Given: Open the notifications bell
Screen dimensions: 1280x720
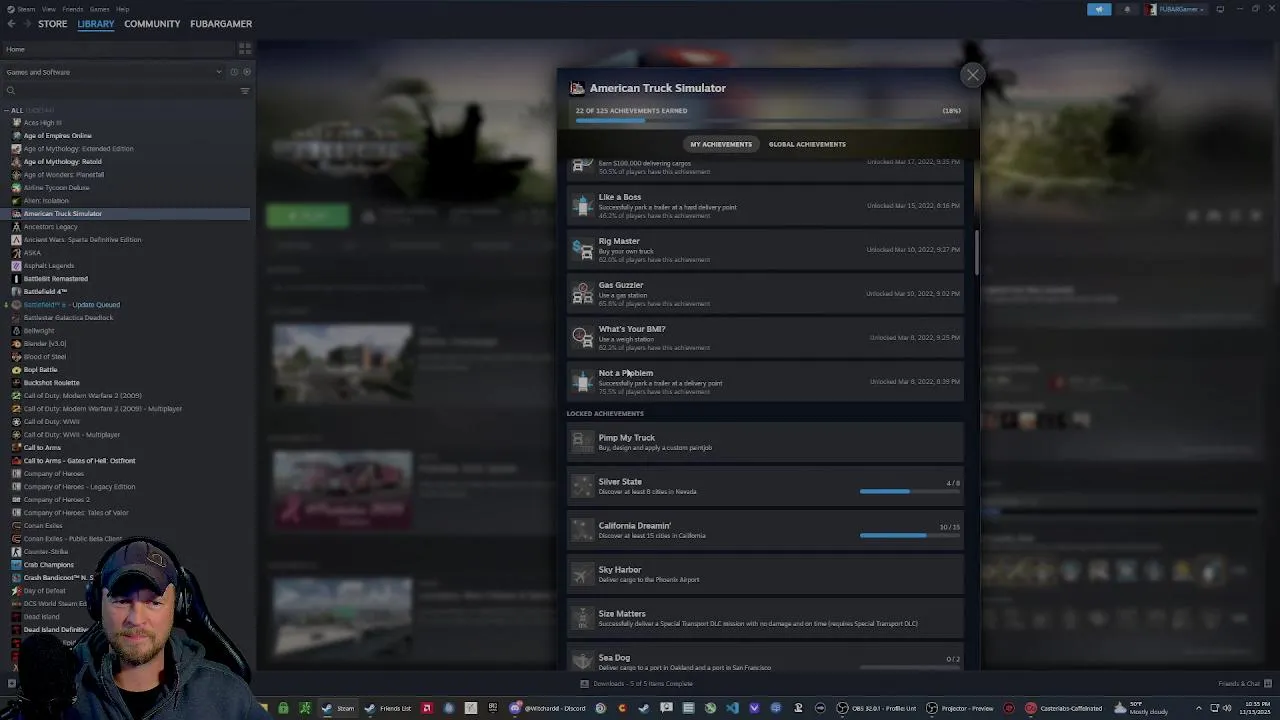Looking at the screenshot, I should tap(1128, 9).
